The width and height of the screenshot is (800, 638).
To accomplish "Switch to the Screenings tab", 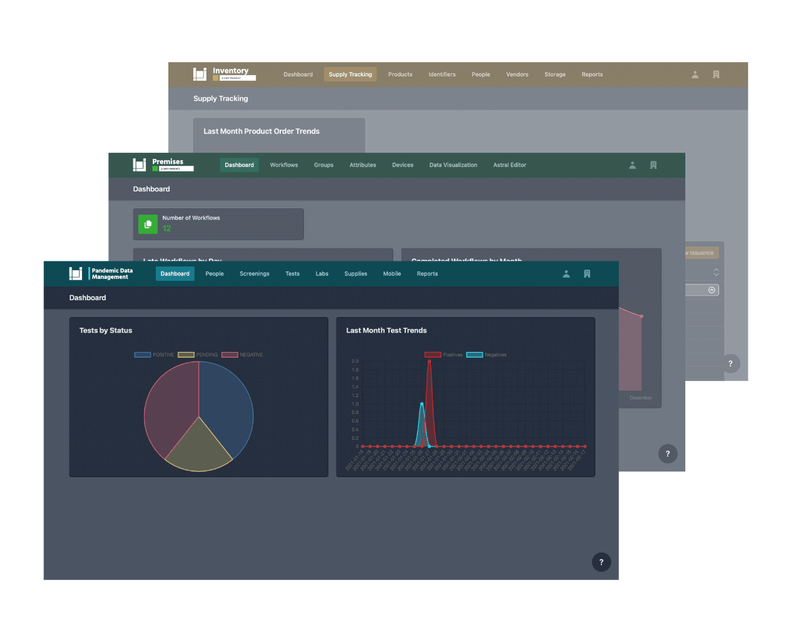I will pyautogui.click(x=255, y=273).
